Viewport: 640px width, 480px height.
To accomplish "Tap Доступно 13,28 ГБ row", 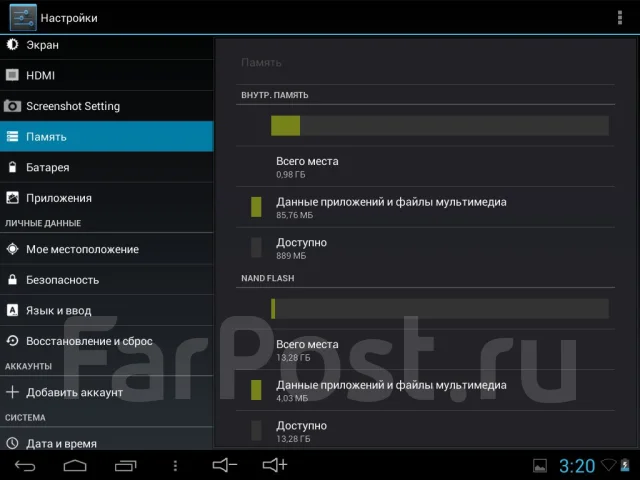I will point(425,431).
